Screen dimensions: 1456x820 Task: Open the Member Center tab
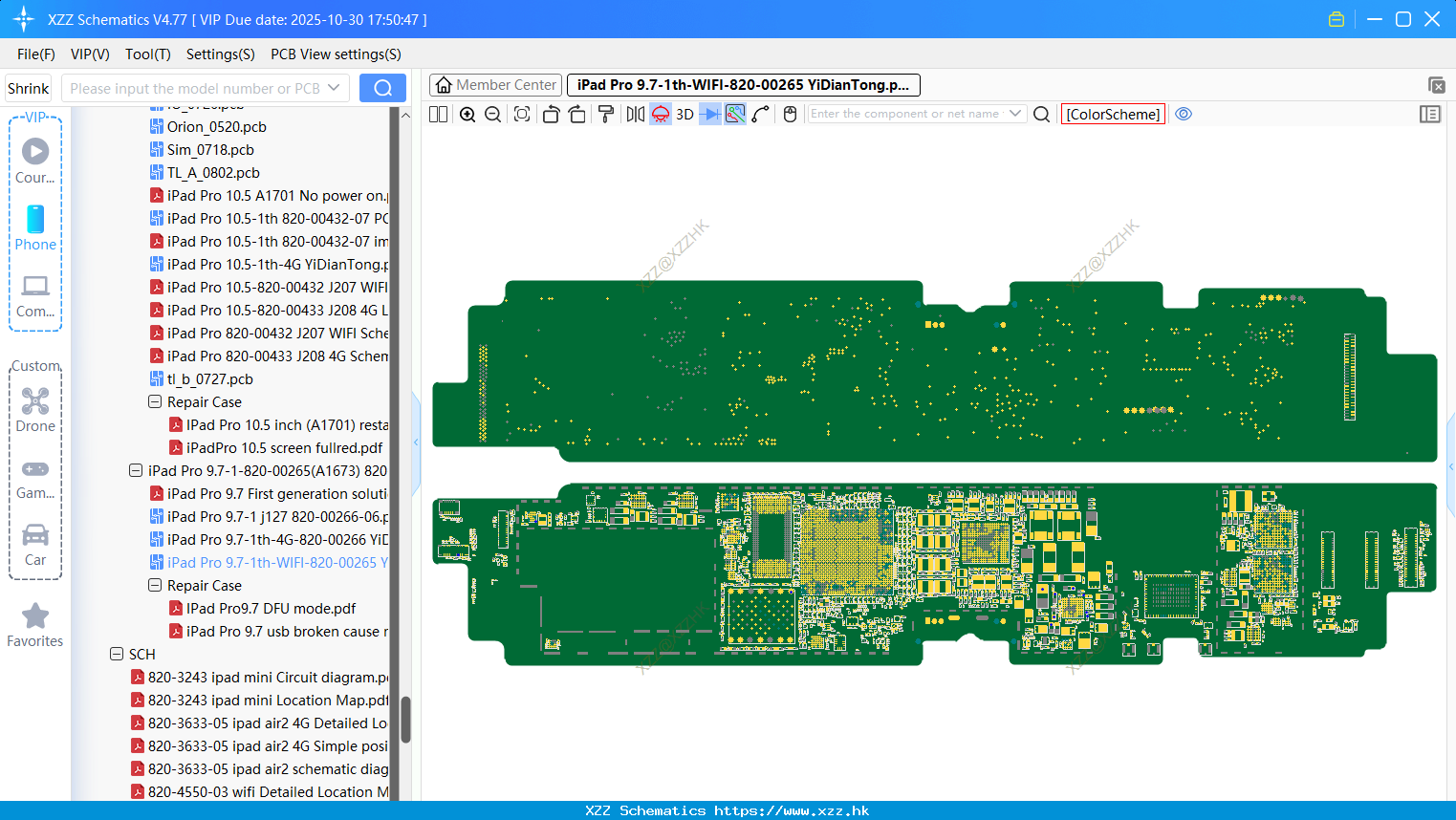coord(495,85)
